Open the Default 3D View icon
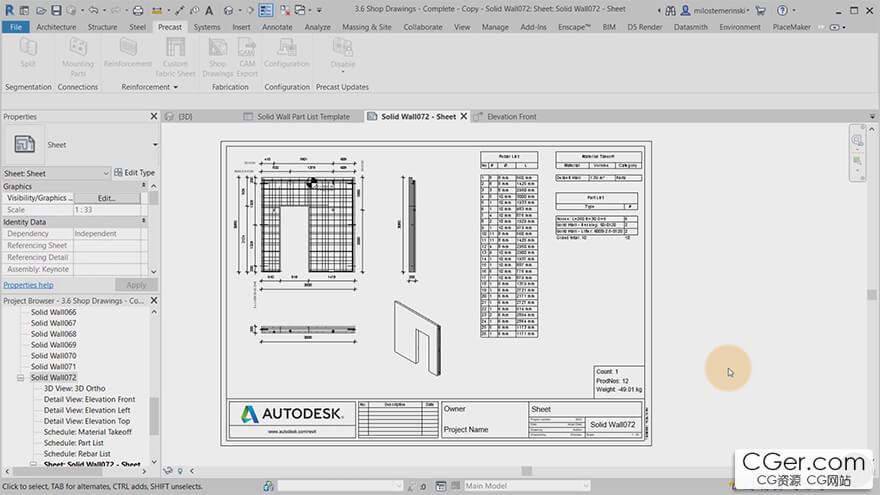Screen dimensions: 880x495 point(228,10)
